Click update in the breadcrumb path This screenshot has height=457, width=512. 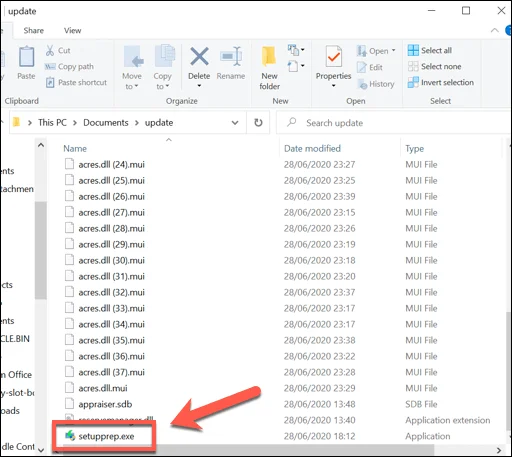(159, 123)
